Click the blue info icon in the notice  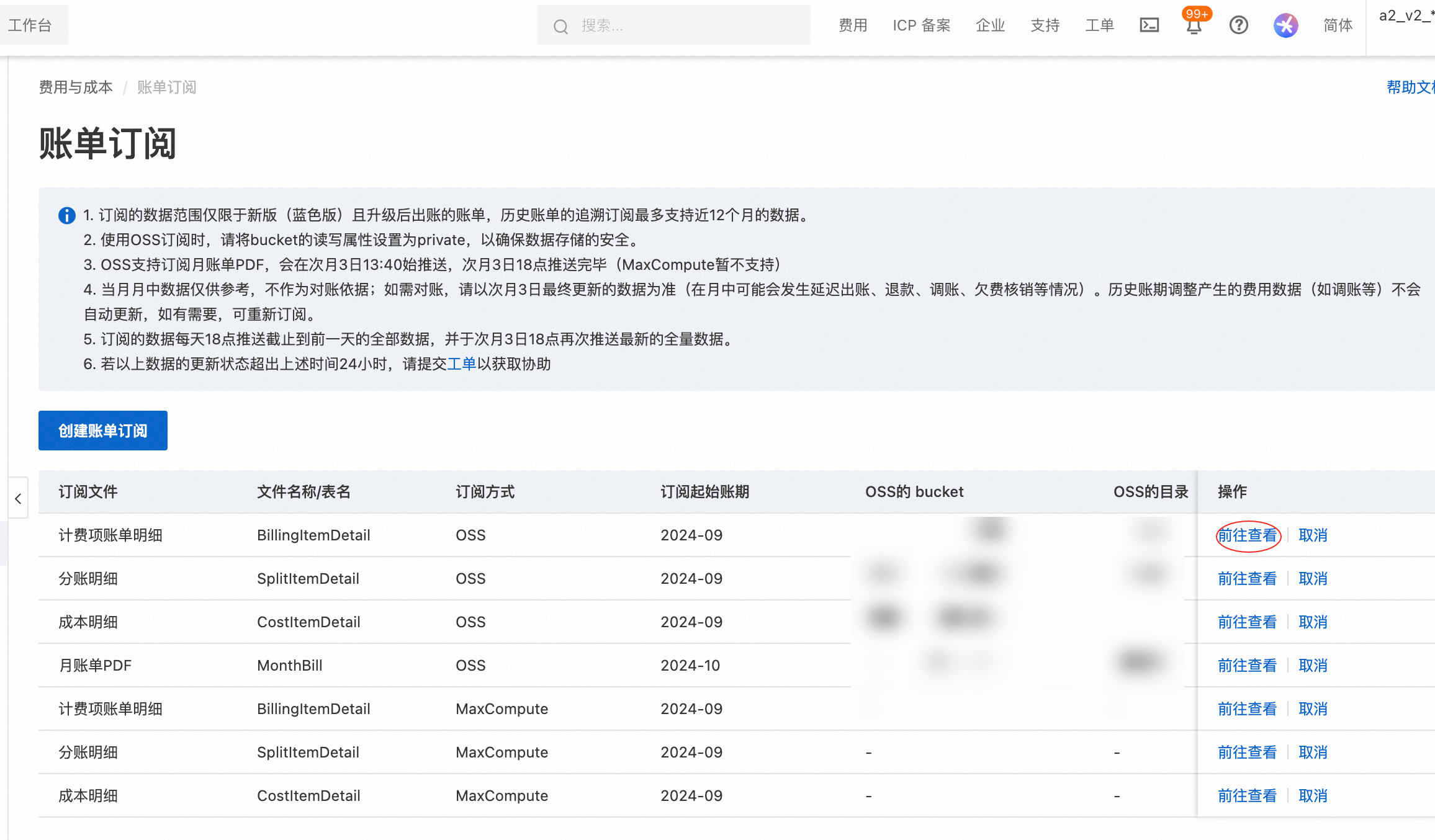pyautogui.click(x=66, y=215)
